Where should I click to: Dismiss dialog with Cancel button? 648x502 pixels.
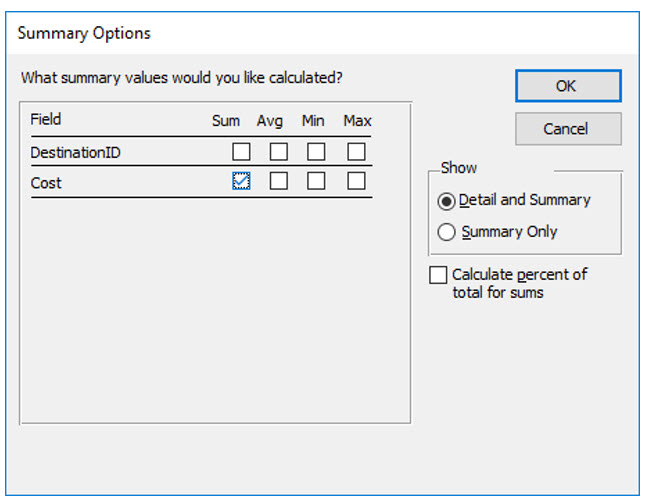pos(568,129)
